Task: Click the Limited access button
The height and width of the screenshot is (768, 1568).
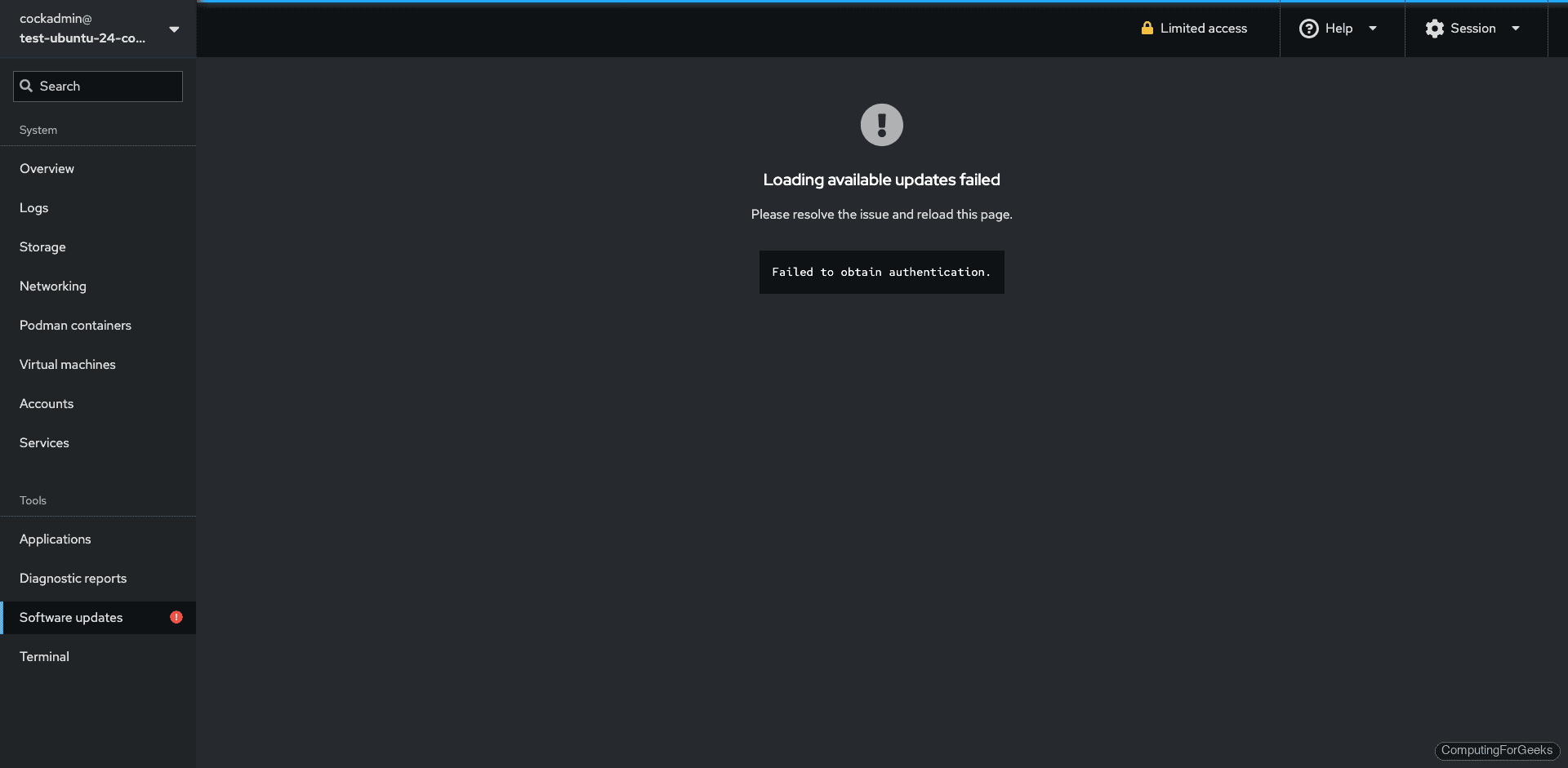Action: point(1194,27)
